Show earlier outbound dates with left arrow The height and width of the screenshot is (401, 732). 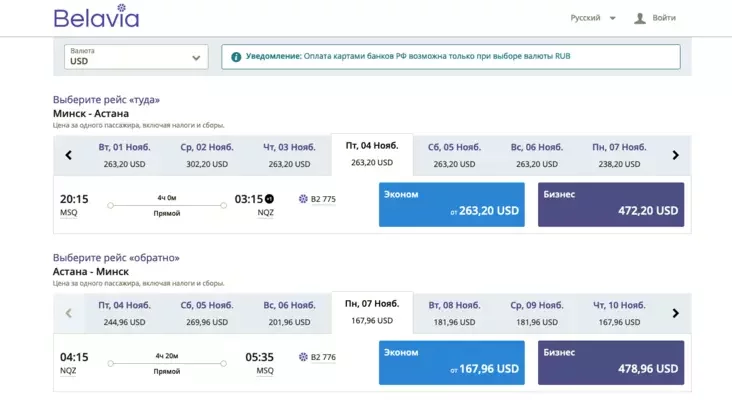click(x=69, y=155)
